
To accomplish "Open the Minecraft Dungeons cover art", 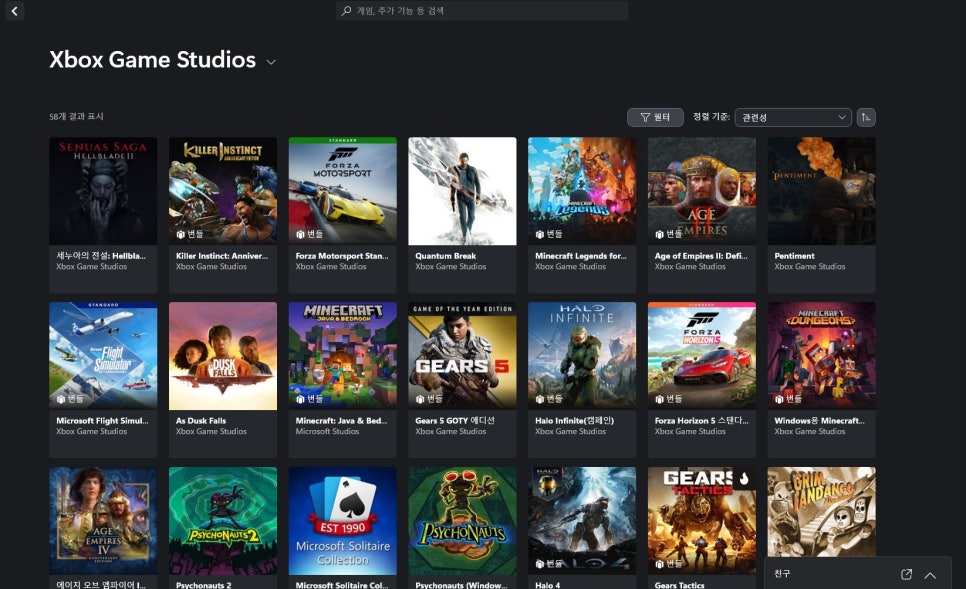I will 821,355.
